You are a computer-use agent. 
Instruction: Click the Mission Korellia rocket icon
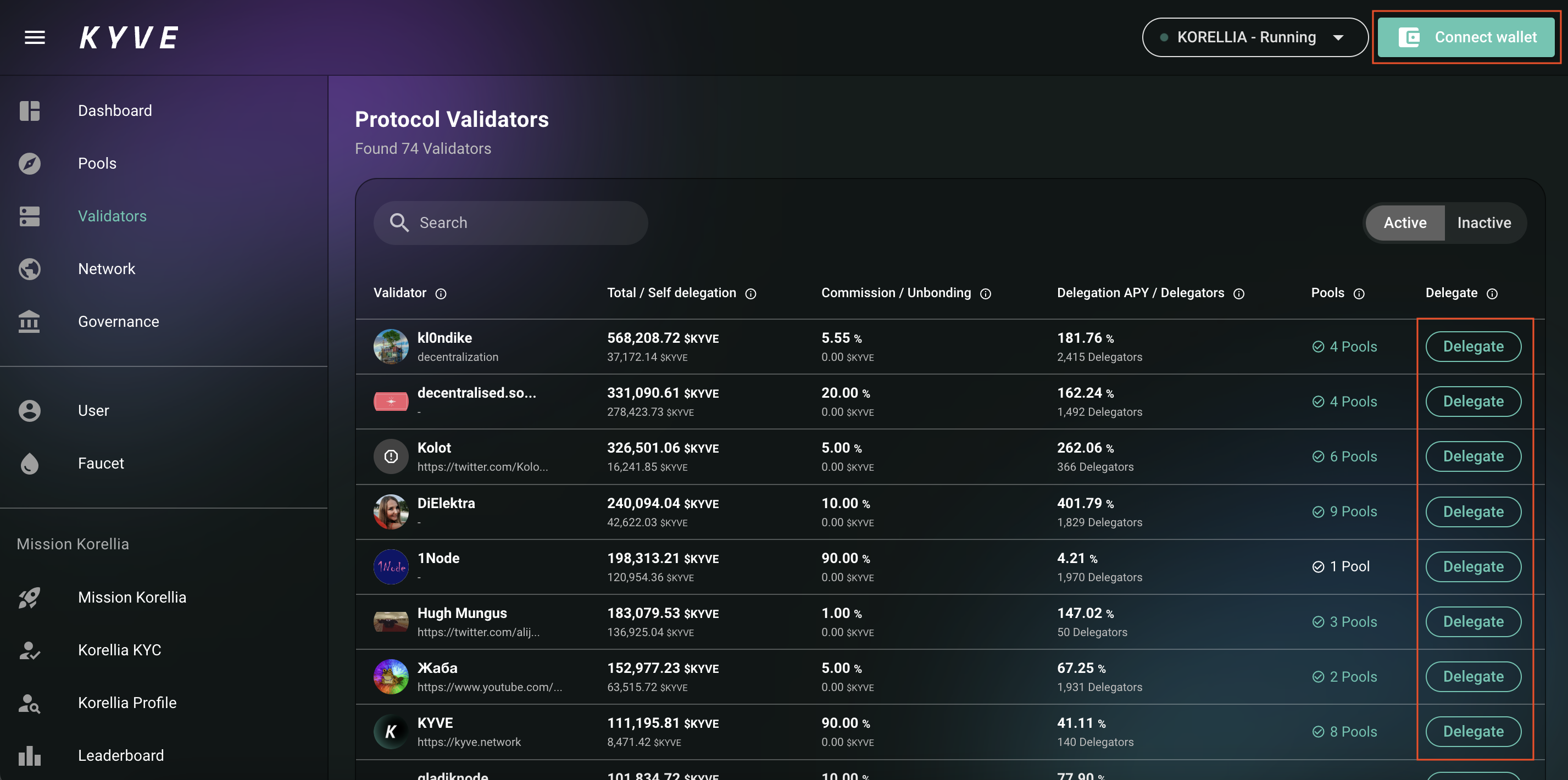(x=29, y=598)
